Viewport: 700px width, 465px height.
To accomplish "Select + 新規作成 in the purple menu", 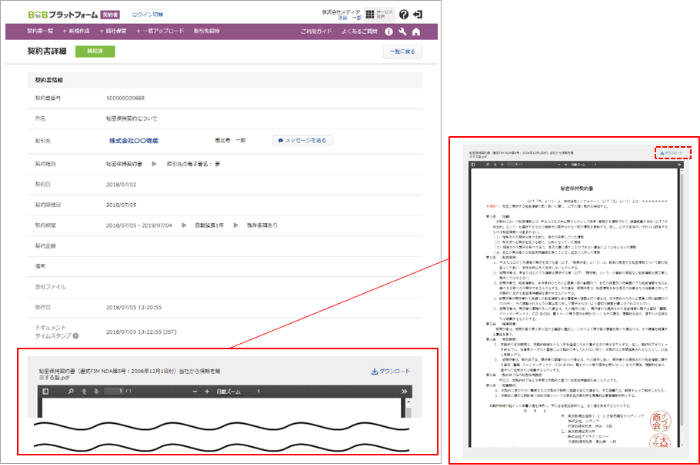I will 77,32.
